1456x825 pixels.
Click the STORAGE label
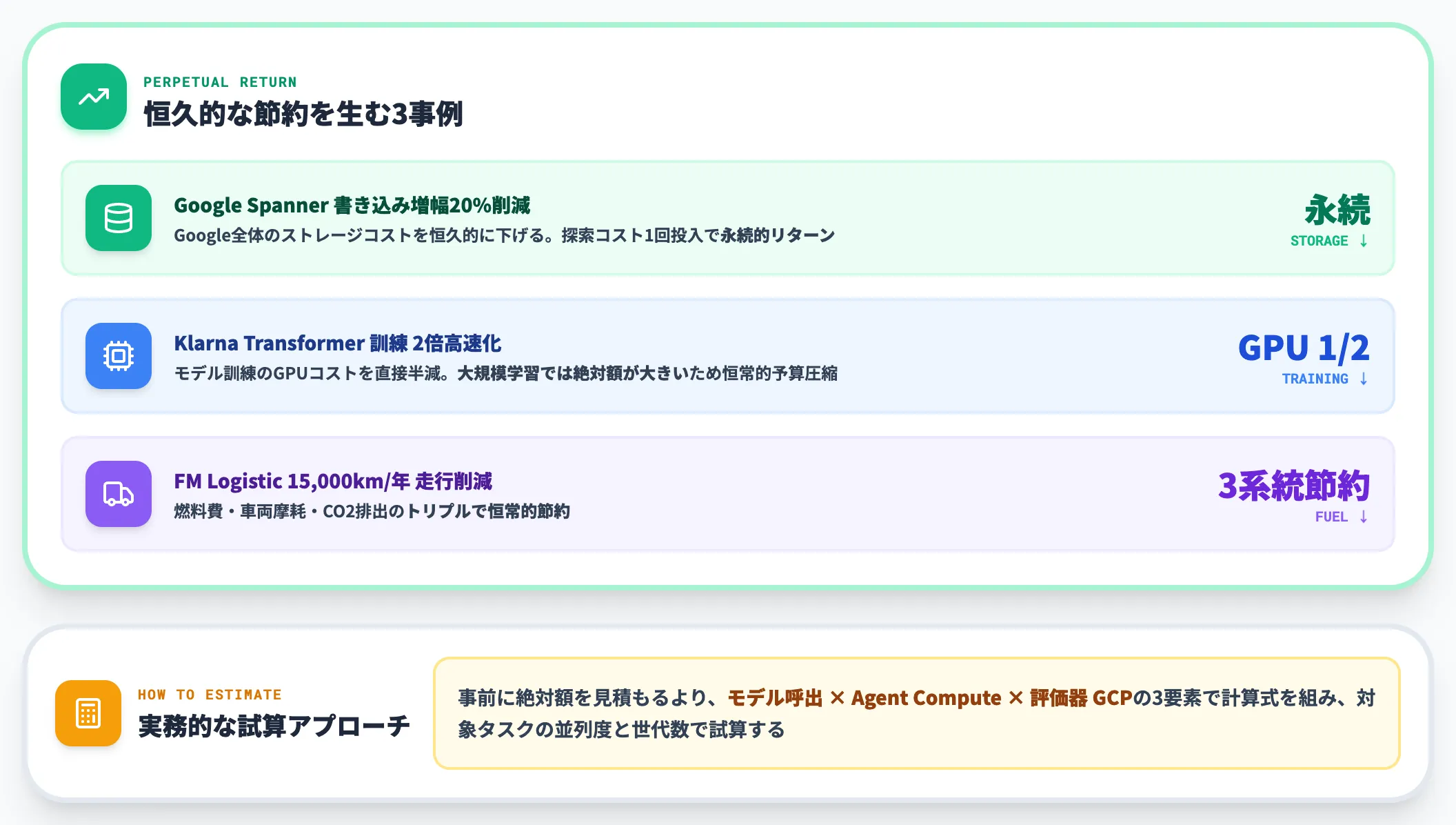pyautogui.click(x=1319, y=241)
